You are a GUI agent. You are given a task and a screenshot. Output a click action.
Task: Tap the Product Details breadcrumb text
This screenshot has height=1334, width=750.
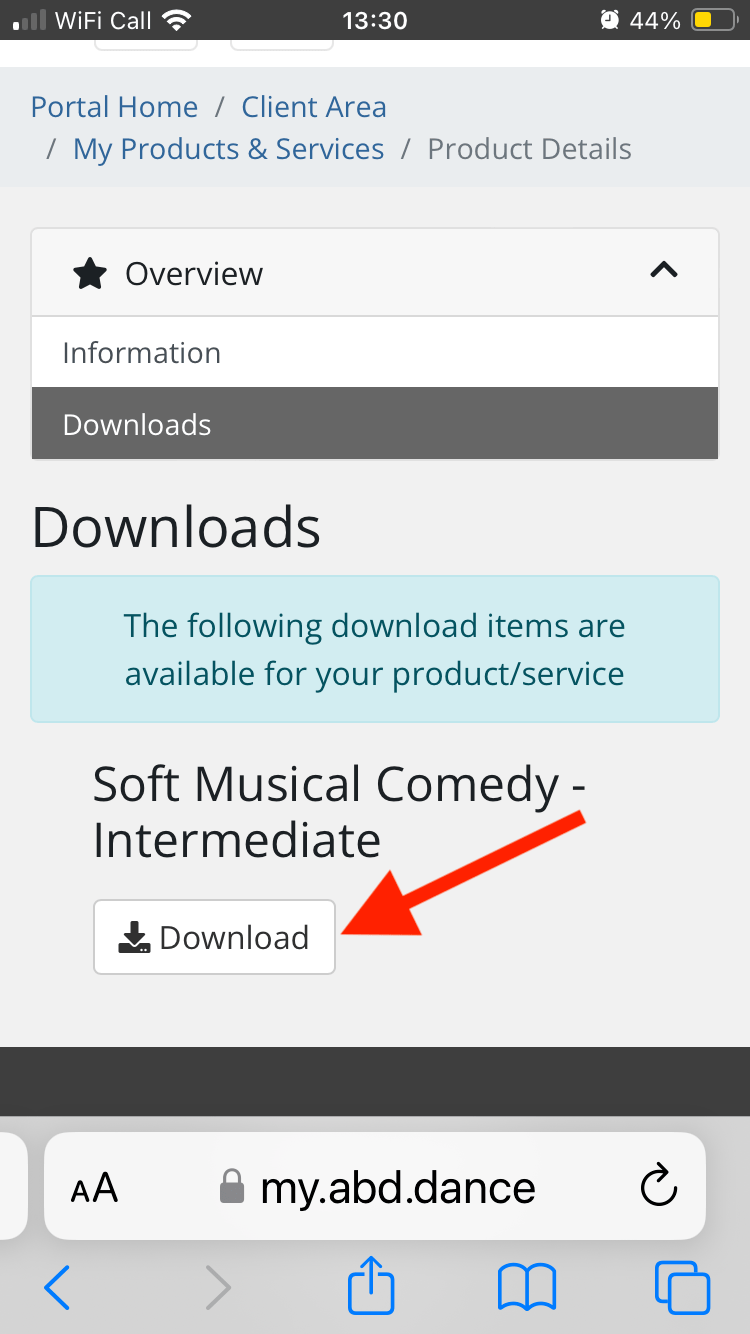[529, 149]
